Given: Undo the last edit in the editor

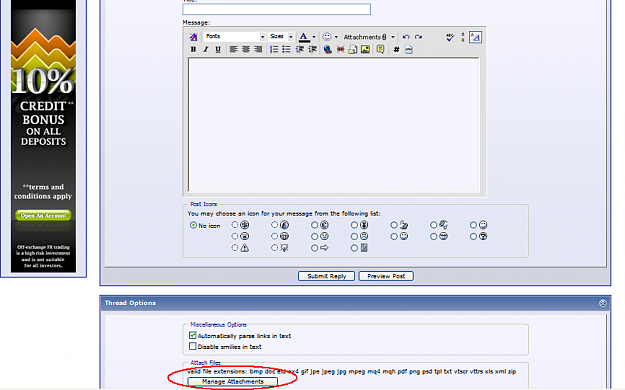Looking at the screenshot, I should pyautogui.click(x=406, y=37).
